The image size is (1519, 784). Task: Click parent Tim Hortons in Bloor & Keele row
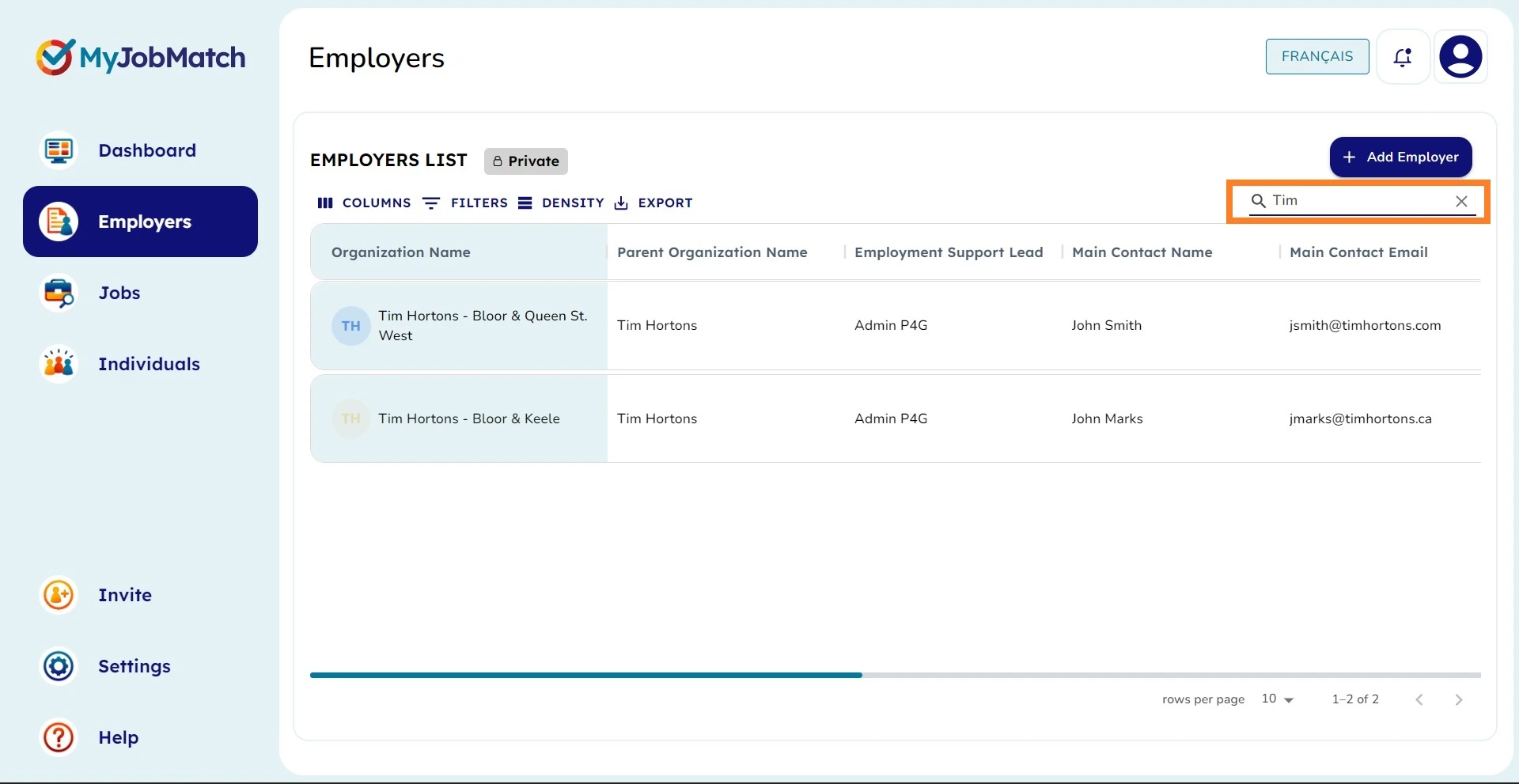tap(657, 419)
